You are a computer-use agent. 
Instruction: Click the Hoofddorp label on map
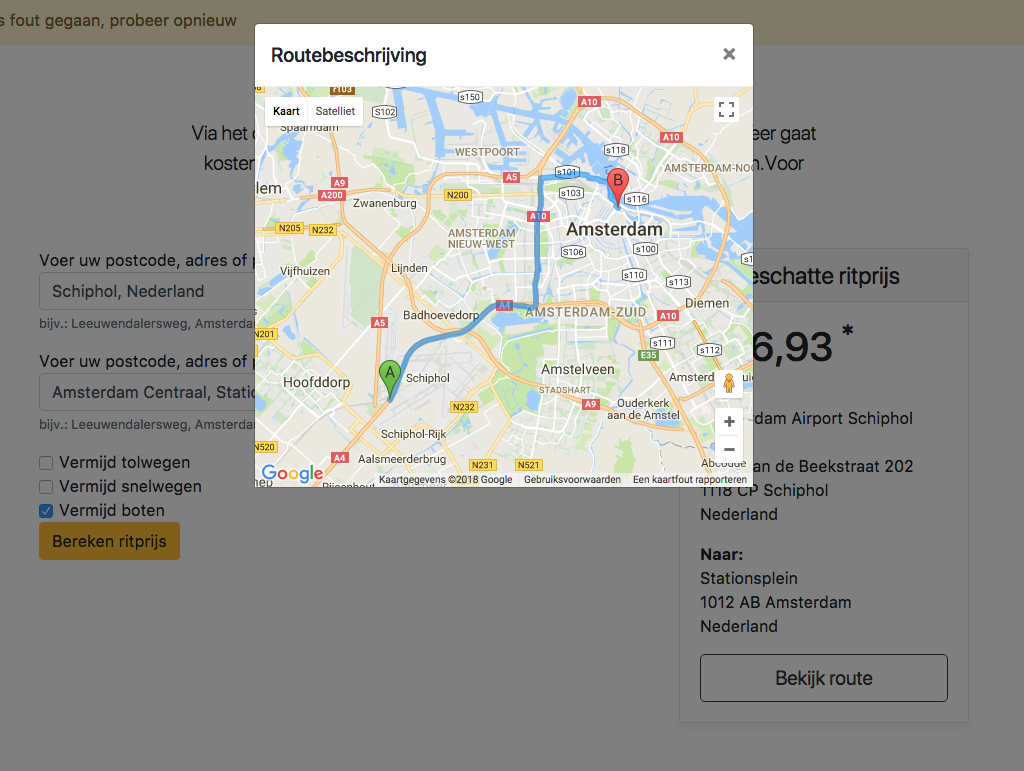coord(316,382)
